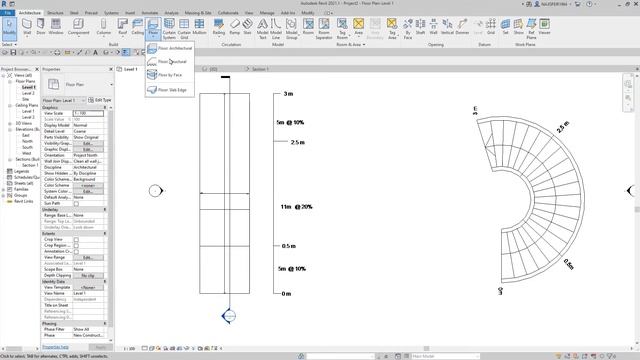Collapse the Graphics properties section
The image size is (640, 360).
point(105,107)
